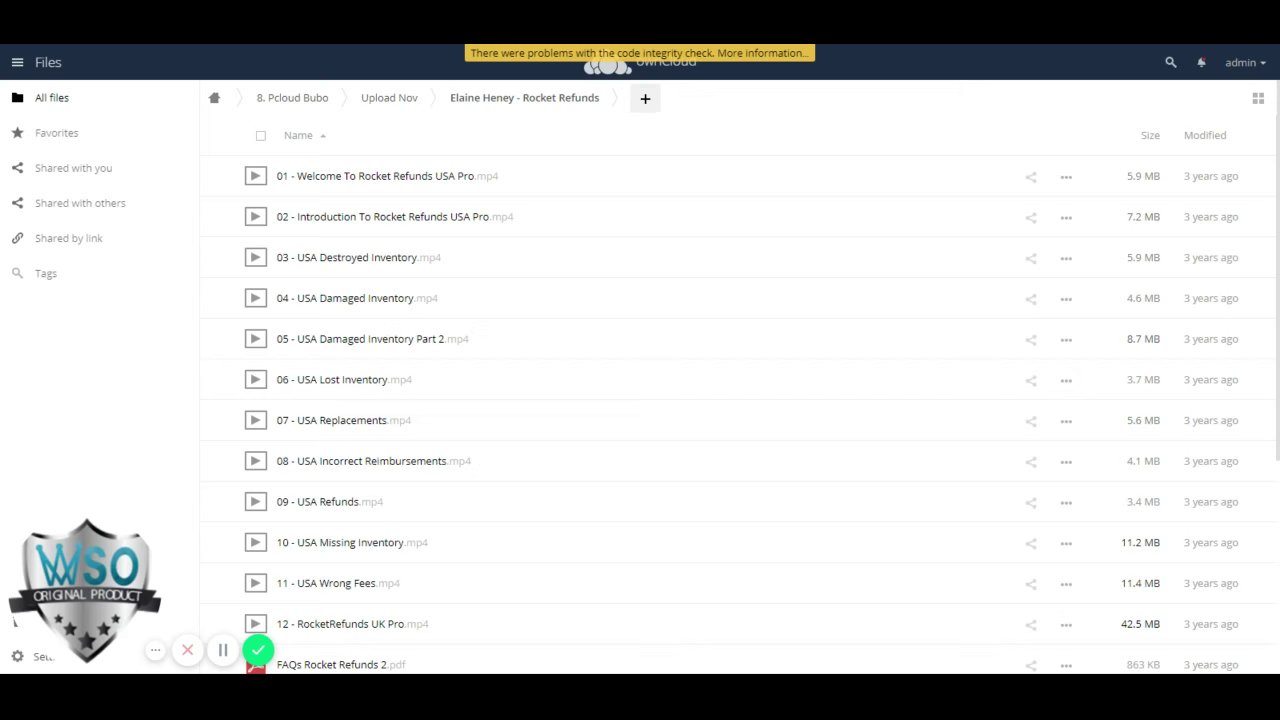Switch to grid view using the tiles icon
Screen dimensions: 1280x720
(x=1258, y=98)
